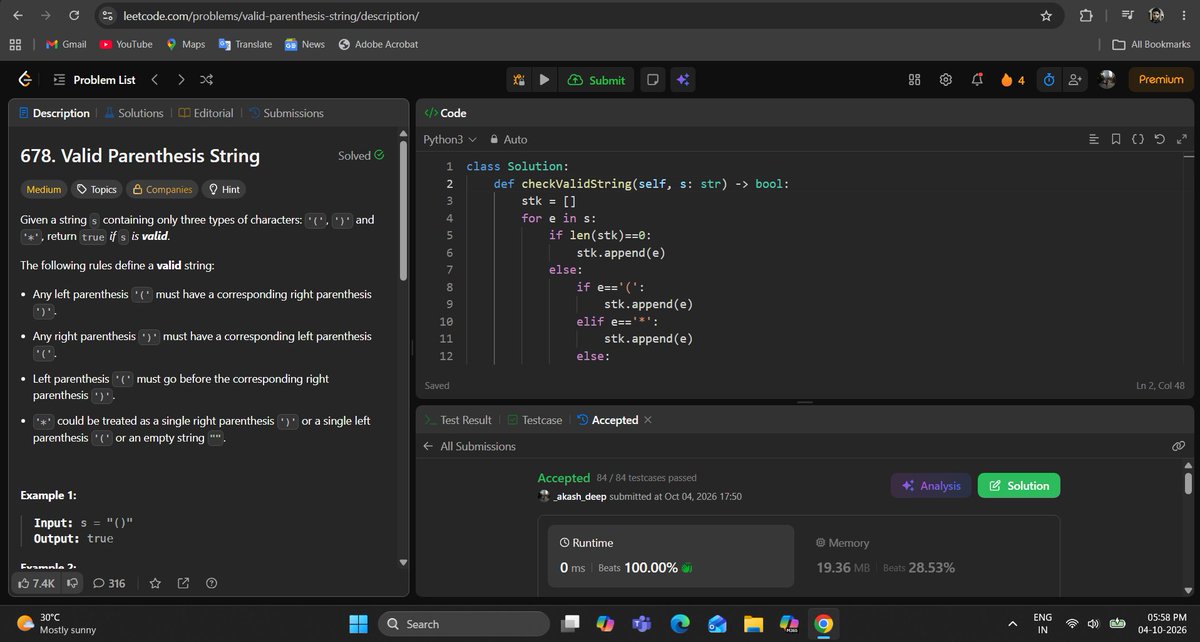Open LeetCode settings gear
This screenshot has width=1200, height=642.
[945, 80]
